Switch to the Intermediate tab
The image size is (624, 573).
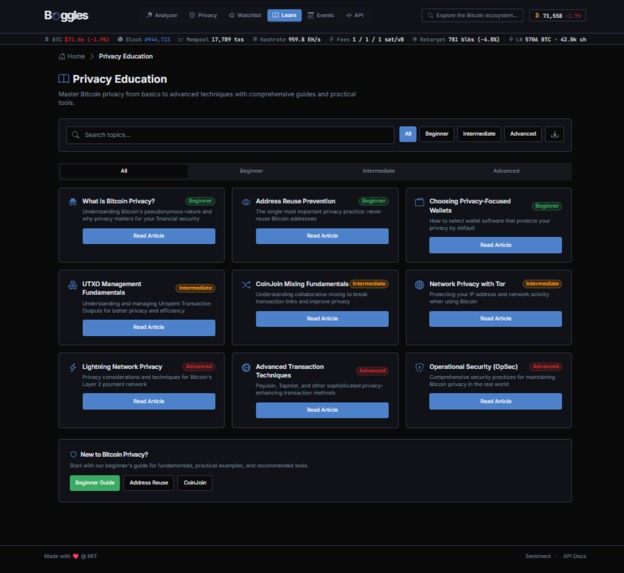pos(378,171)
